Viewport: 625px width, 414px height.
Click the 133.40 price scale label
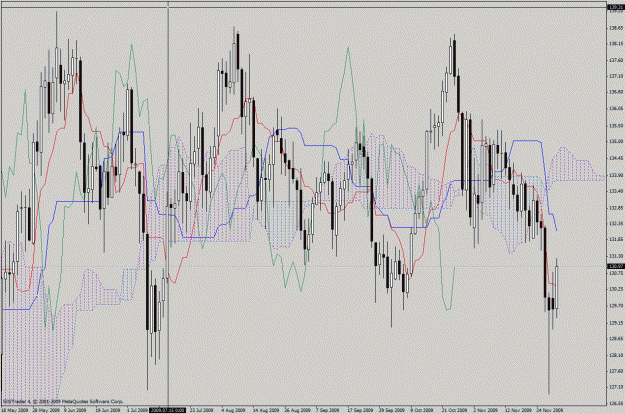click(x=616, y=191)
